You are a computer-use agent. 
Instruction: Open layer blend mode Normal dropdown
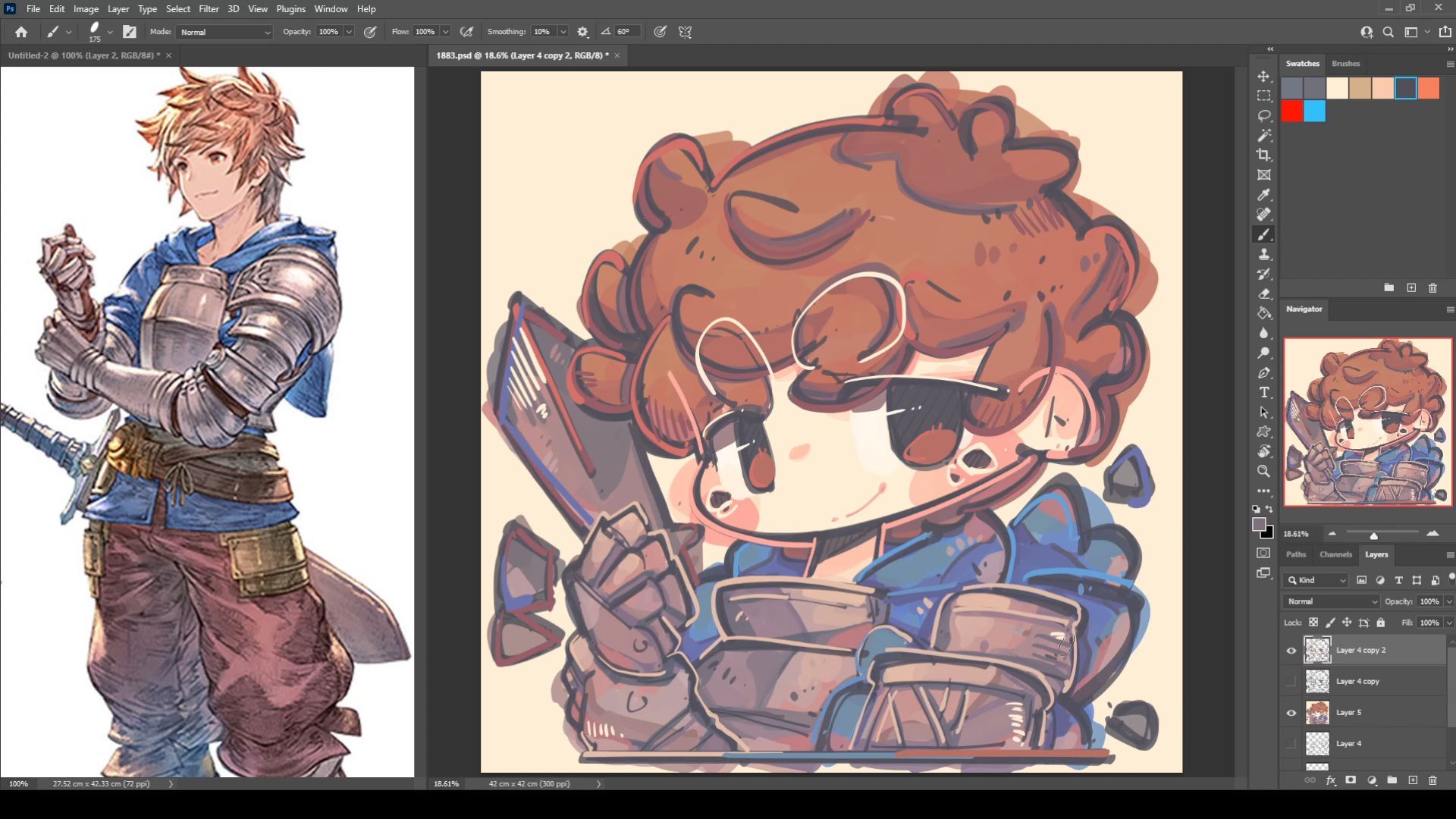click(1332, 601)
